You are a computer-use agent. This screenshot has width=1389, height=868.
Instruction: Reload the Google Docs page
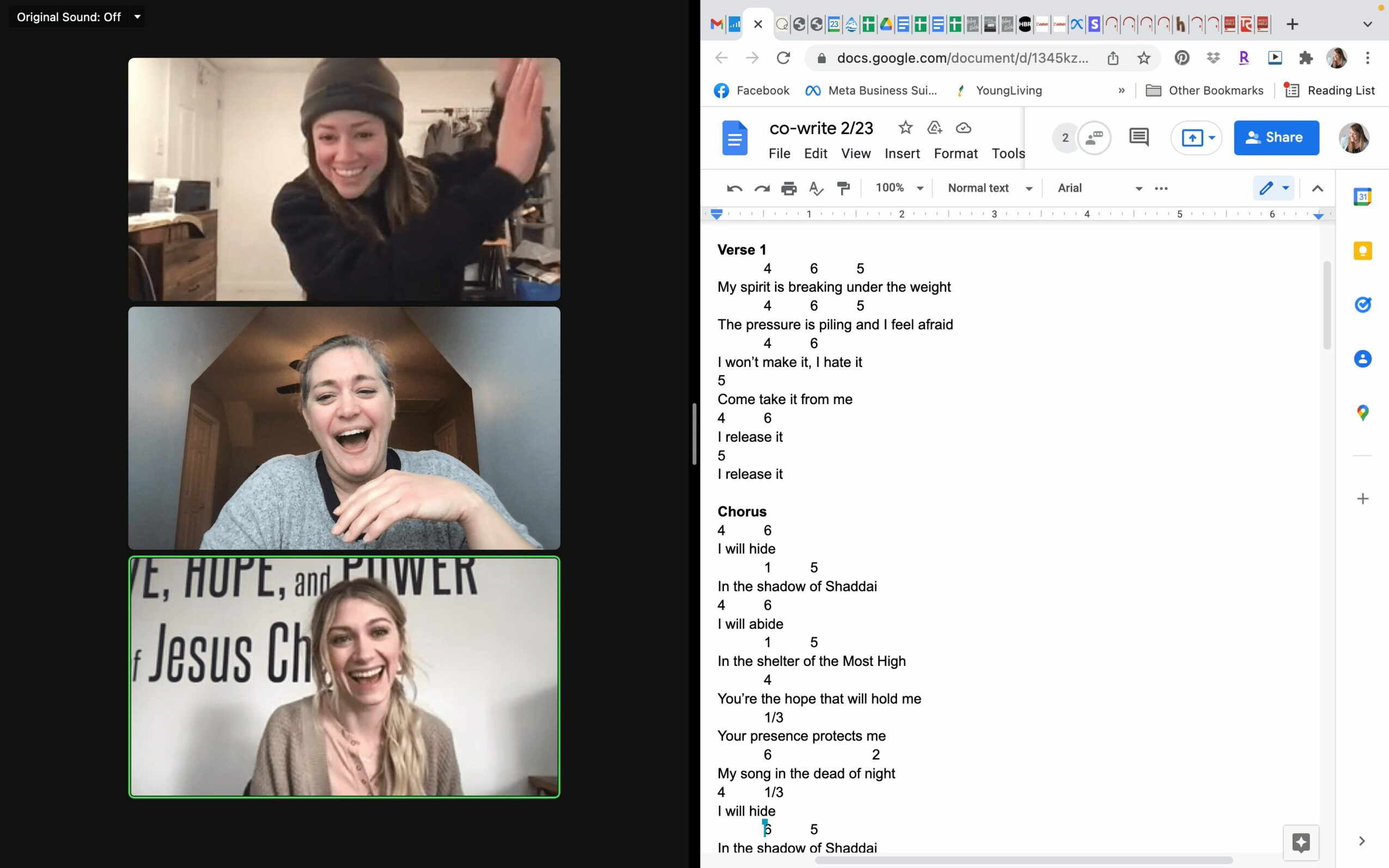pyautogui.click(x=783, y=58)
